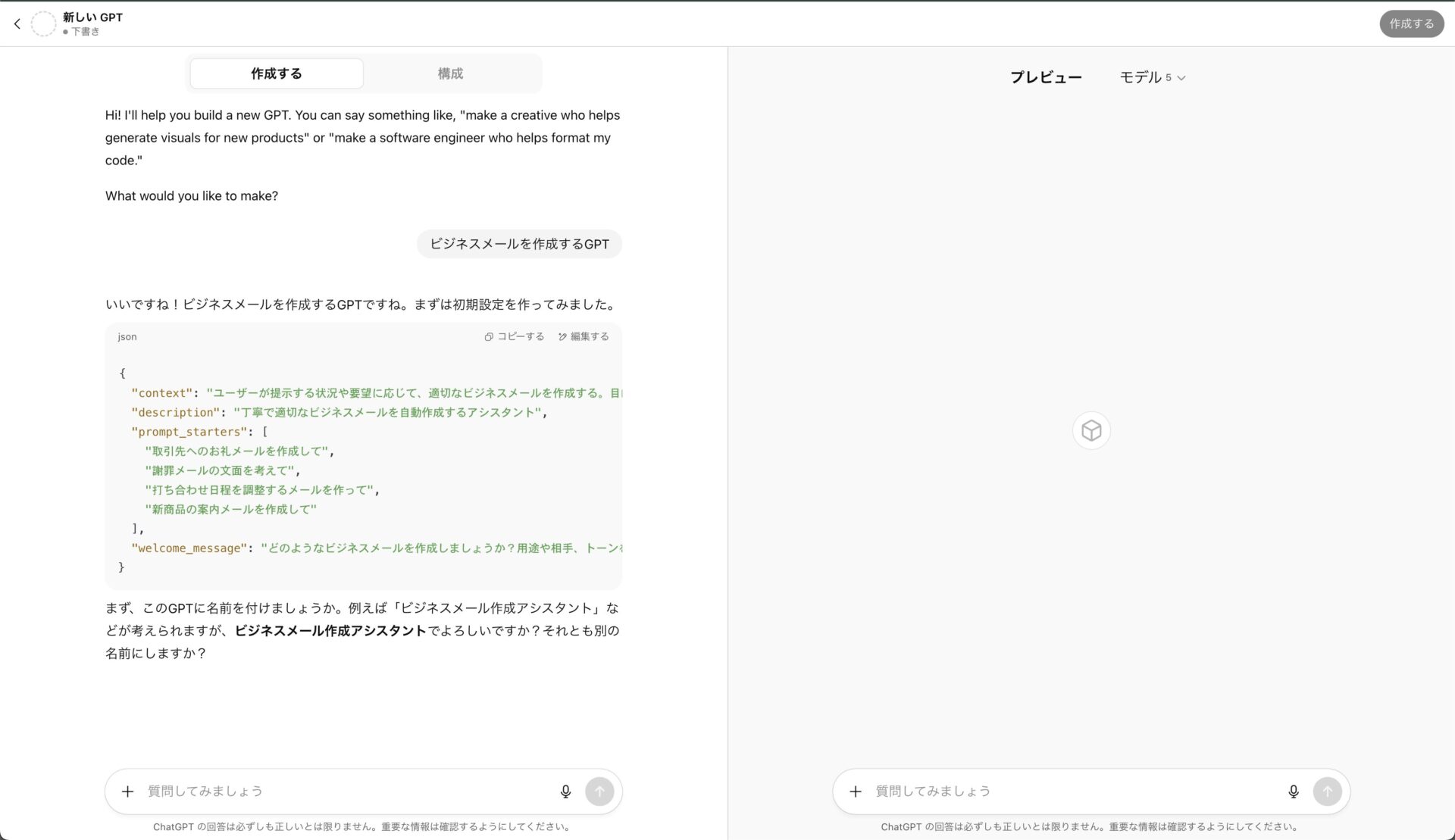Click the copy icon on the json code block
The height and width of the screenshot is (840, 1455).
click(489, 336)
